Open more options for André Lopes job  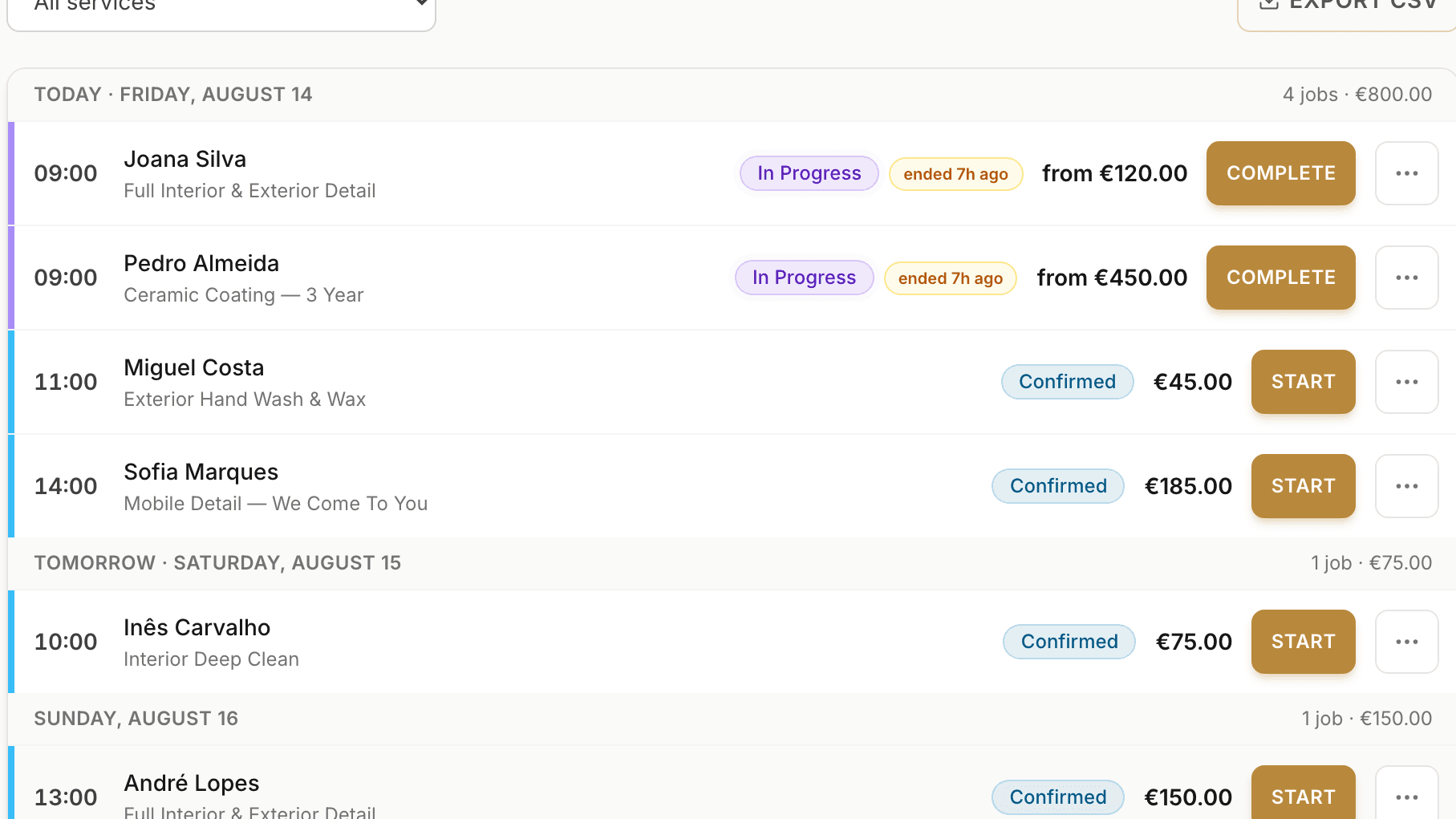point(1406,796)
